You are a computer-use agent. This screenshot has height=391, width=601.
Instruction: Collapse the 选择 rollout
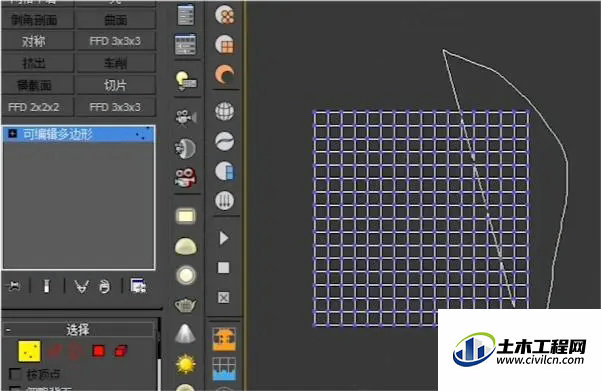click(x=79, y=329)
